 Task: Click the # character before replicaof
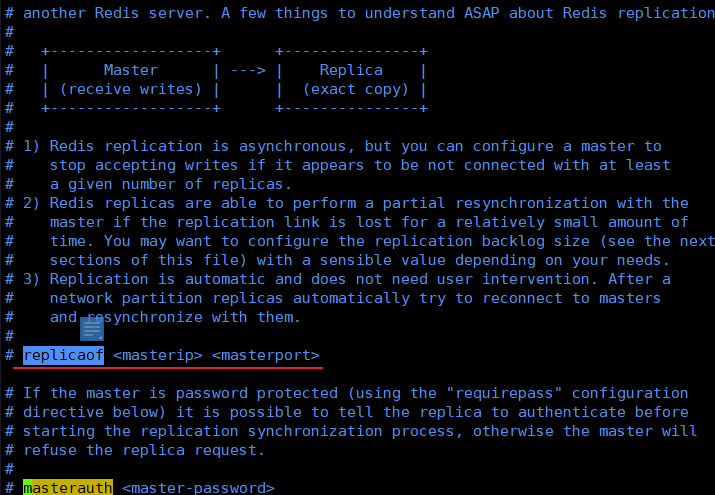9,355
